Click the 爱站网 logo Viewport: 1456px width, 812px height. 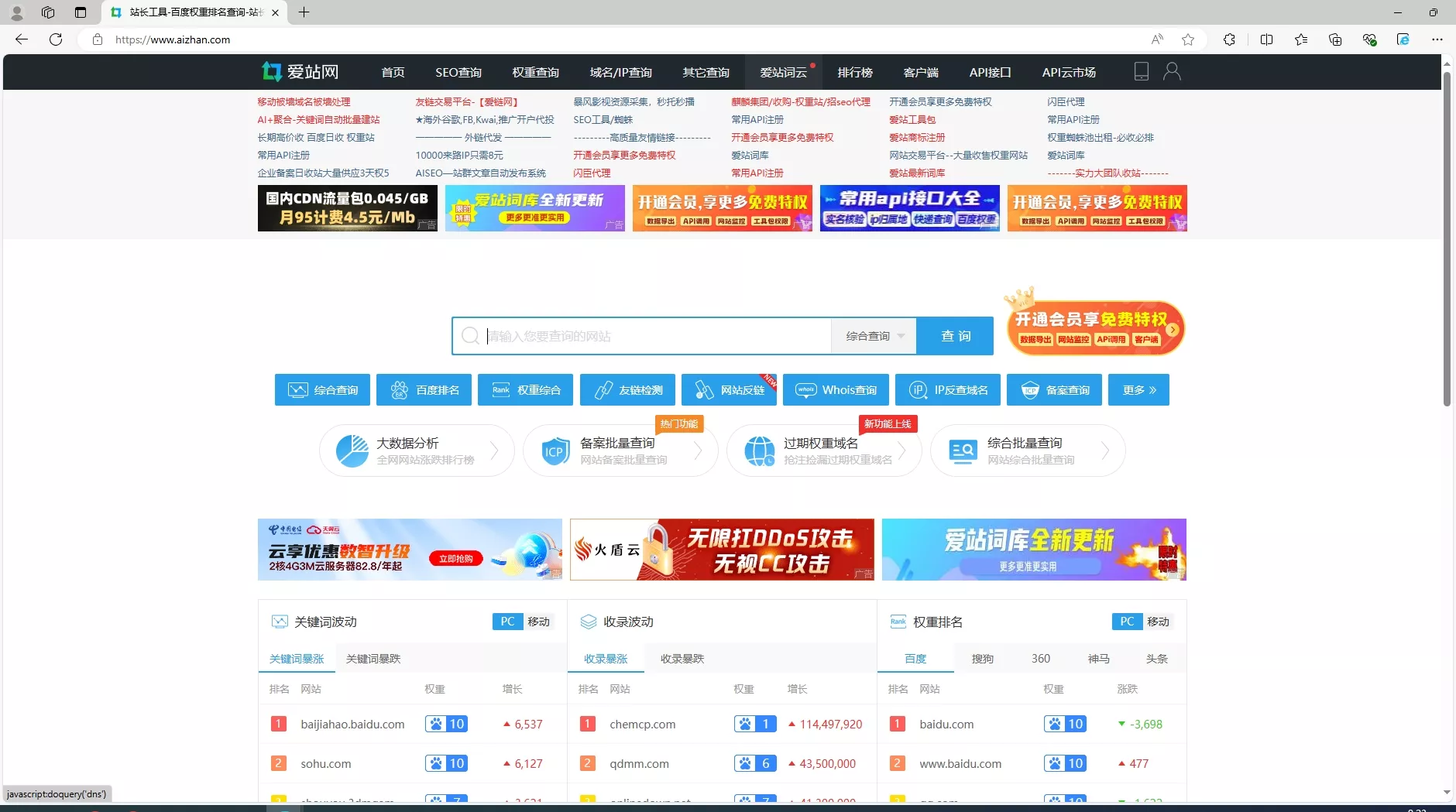300,72
